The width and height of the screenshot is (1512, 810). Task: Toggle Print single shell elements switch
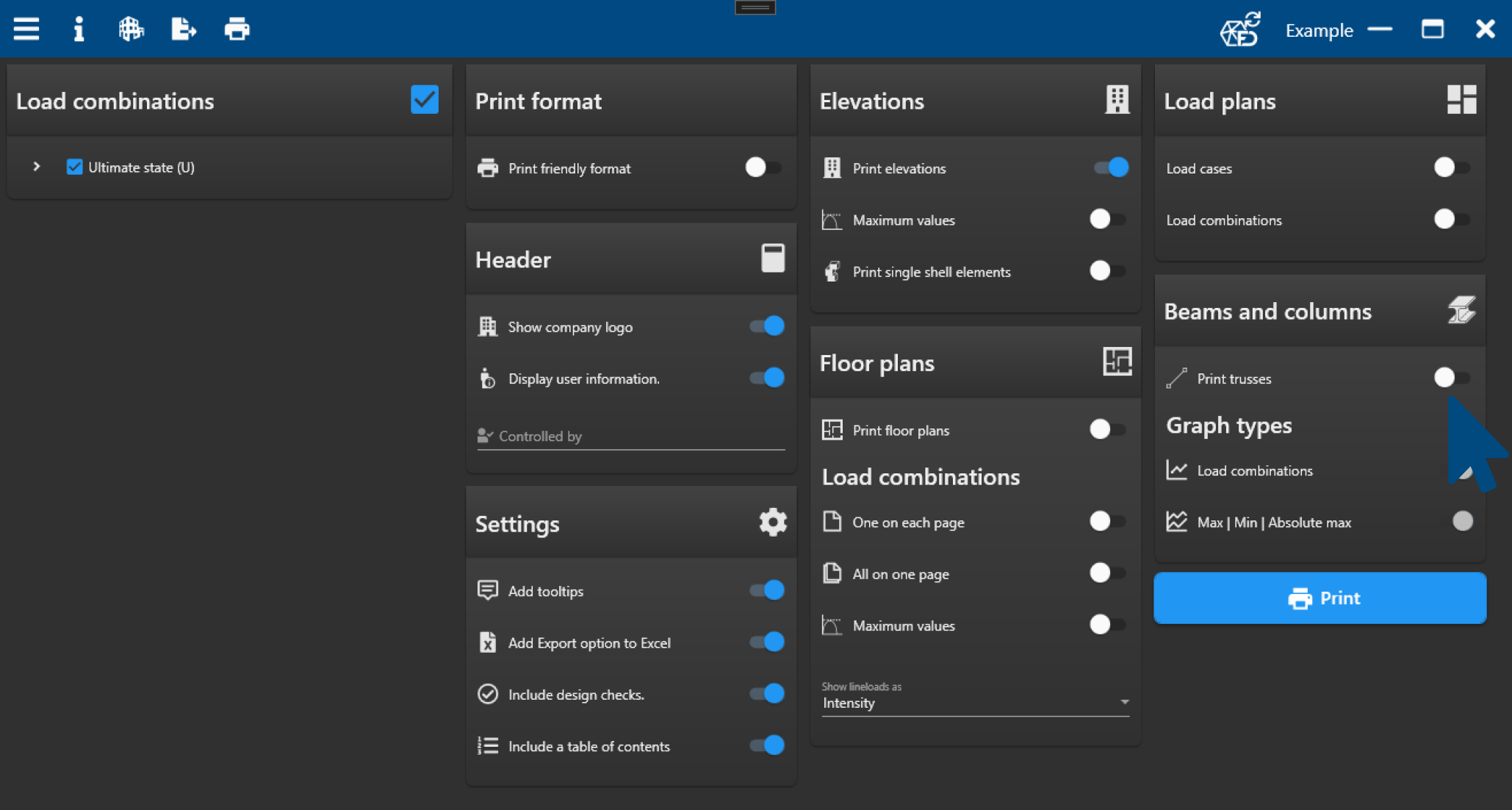pyautogui.click(x=1107, y=270)
